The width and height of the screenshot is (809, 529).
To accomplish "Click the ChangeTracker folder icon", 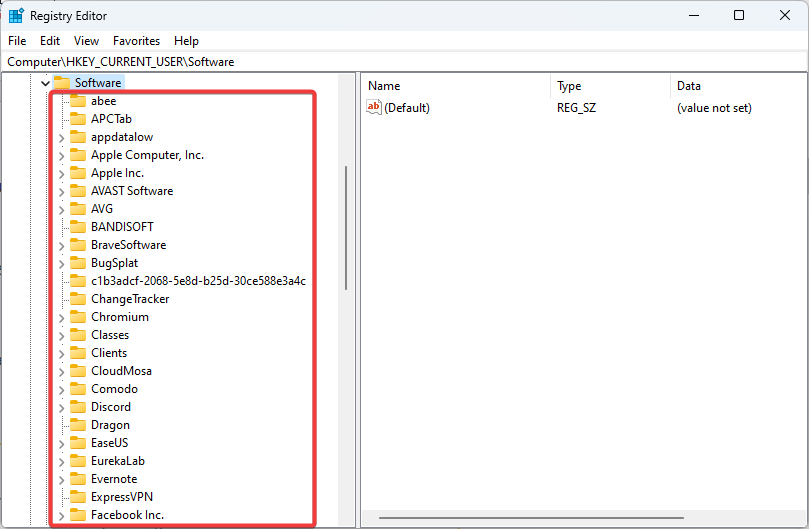I will 78,299.
